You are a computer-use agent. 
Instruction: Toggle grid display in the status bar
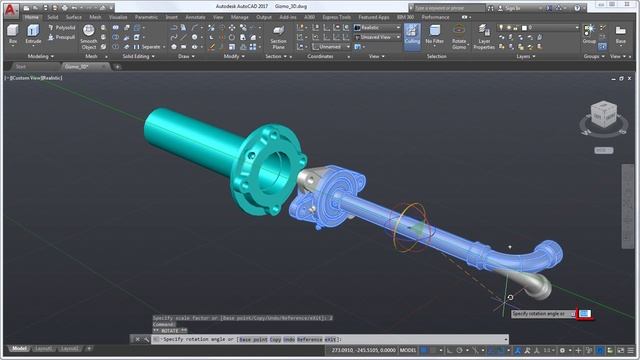click(x=424, y=350)
